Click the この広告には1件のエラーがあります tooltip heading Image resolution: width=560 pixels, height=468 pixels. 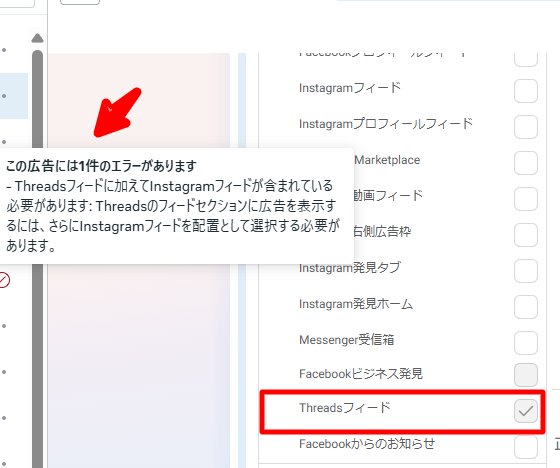pos(101,166)
